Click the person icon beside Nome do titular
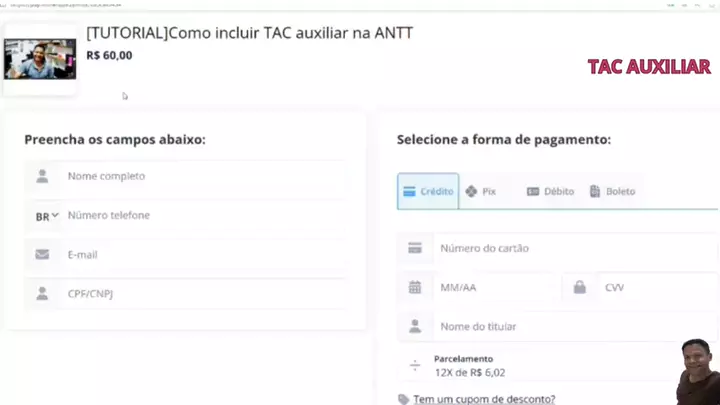Viewport: 720px width, 405px height. (x=415, y=326)
